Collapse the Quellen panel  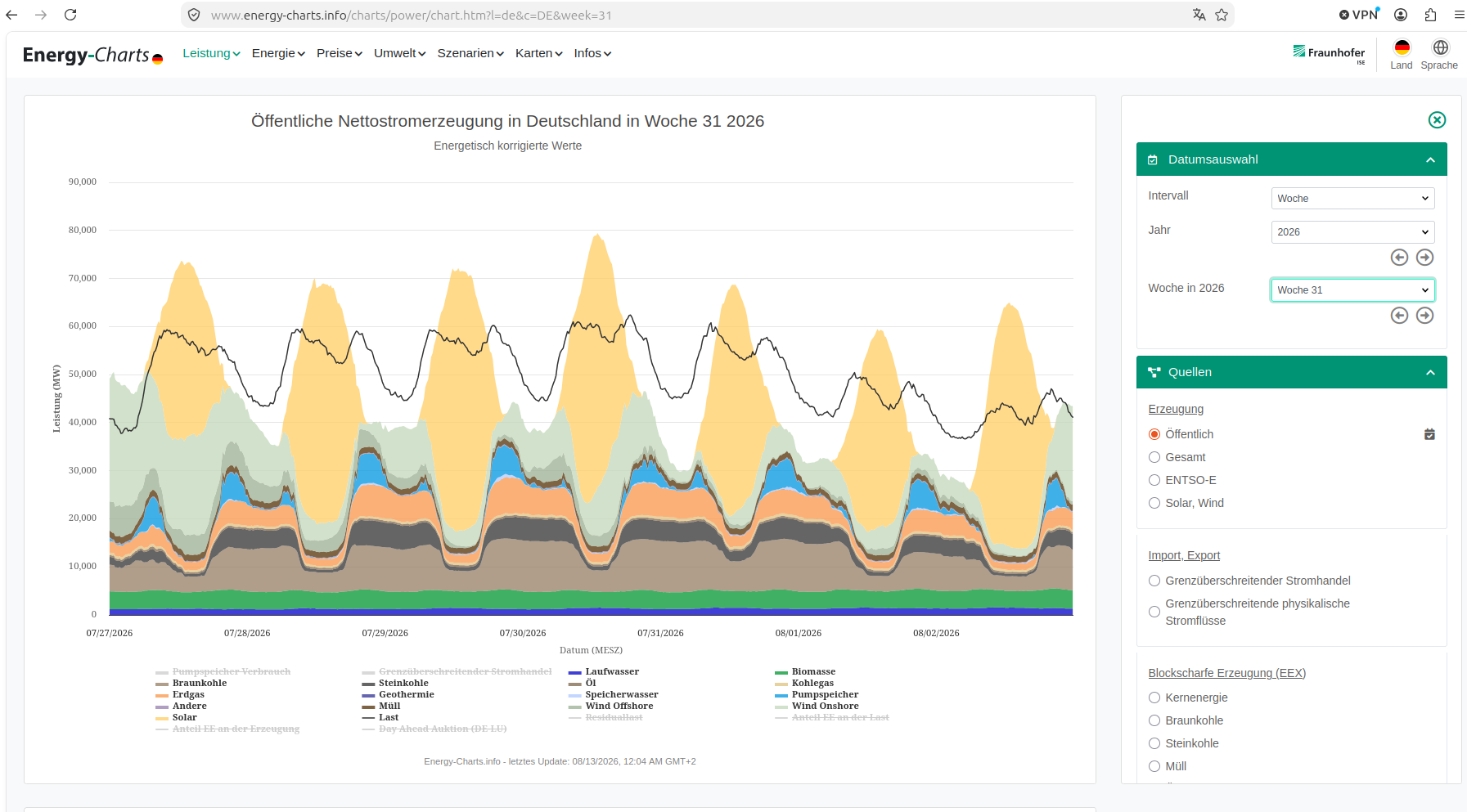click(1430, 372)
